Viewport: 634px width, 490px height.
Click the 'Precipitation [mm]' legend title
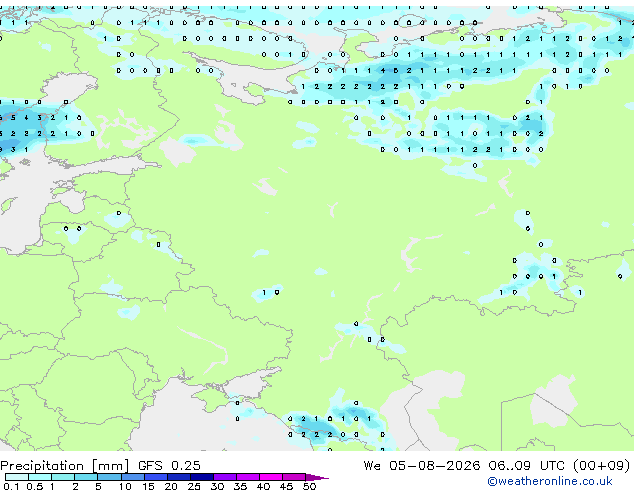point(65,466)
